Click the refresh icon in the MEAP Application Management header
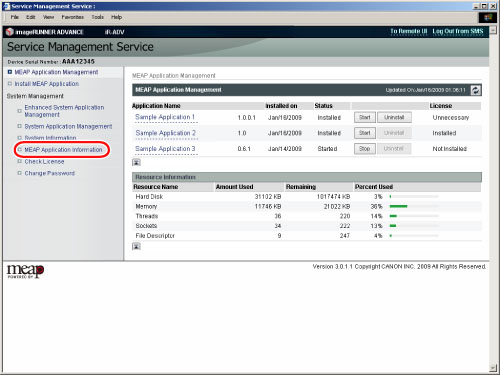 click(476, 90)
